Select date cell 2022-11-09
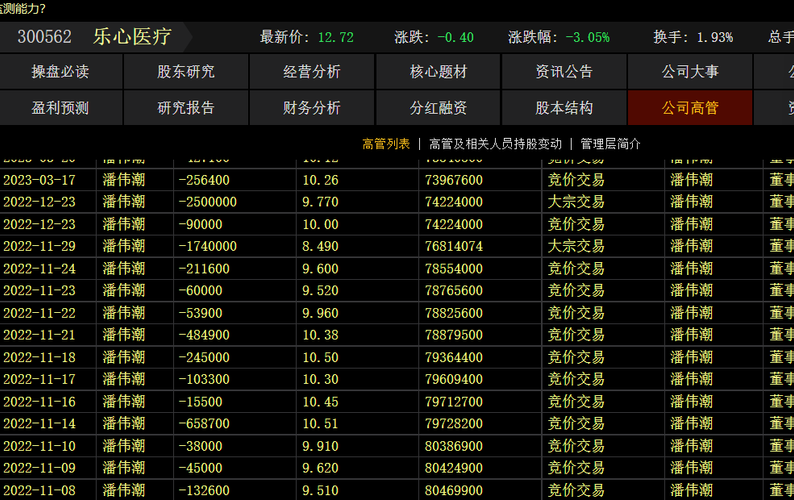Image resolution: width=794 pixels, height=500 pixels. 39,468
